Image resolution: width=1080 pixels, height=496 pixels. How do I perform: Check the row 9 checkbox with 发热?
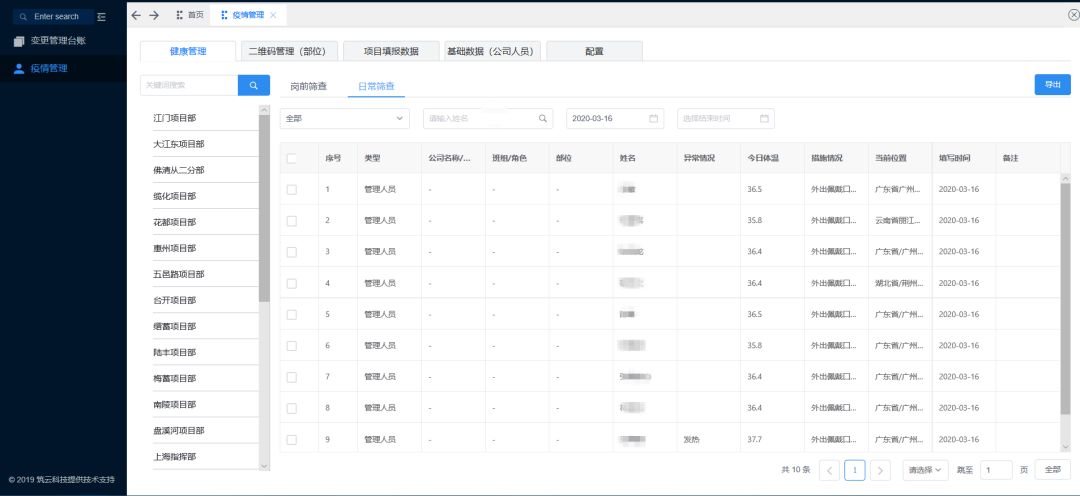291,440
